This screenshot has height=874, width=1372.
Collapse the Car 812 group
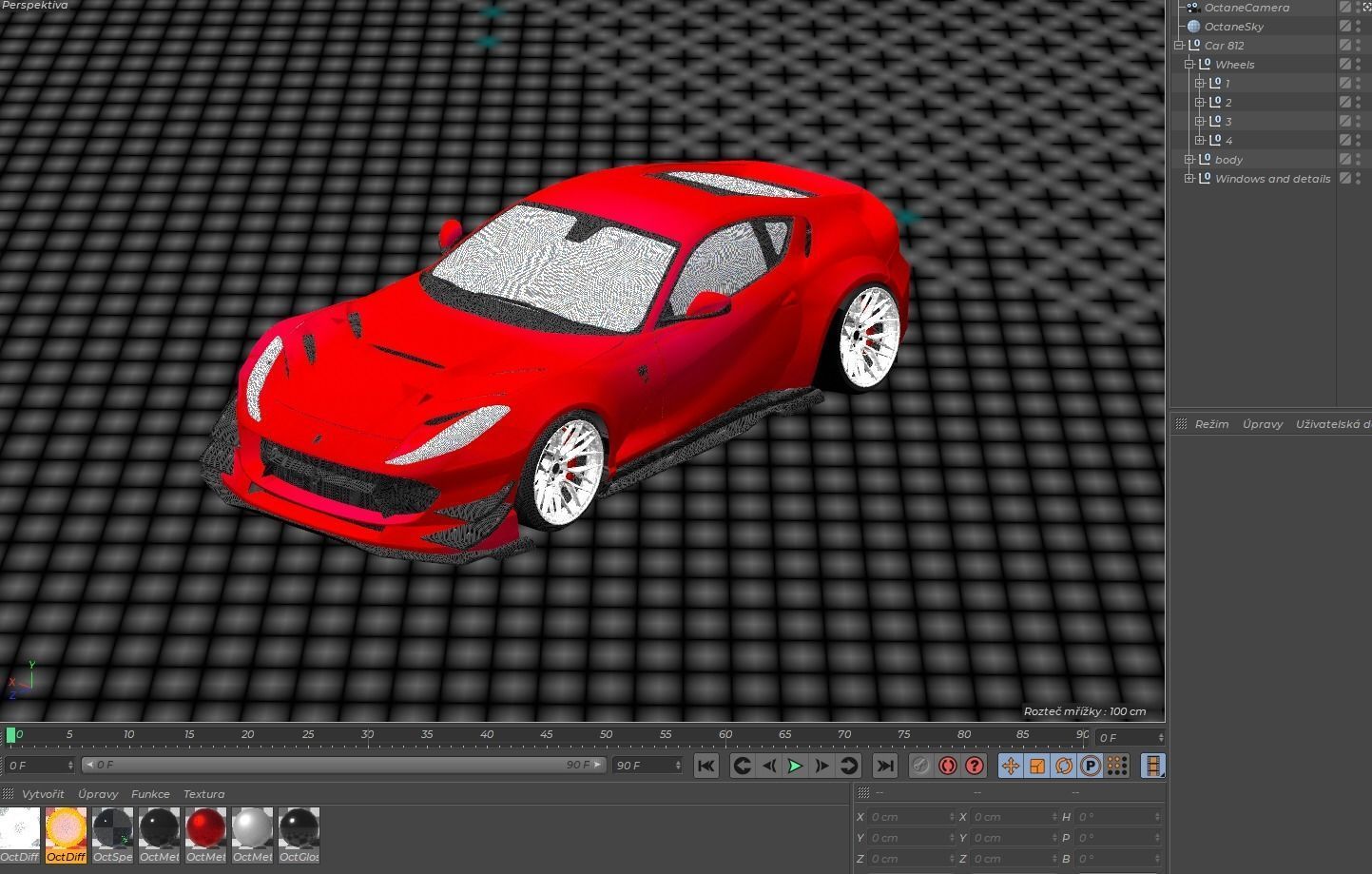[1179, 46]
